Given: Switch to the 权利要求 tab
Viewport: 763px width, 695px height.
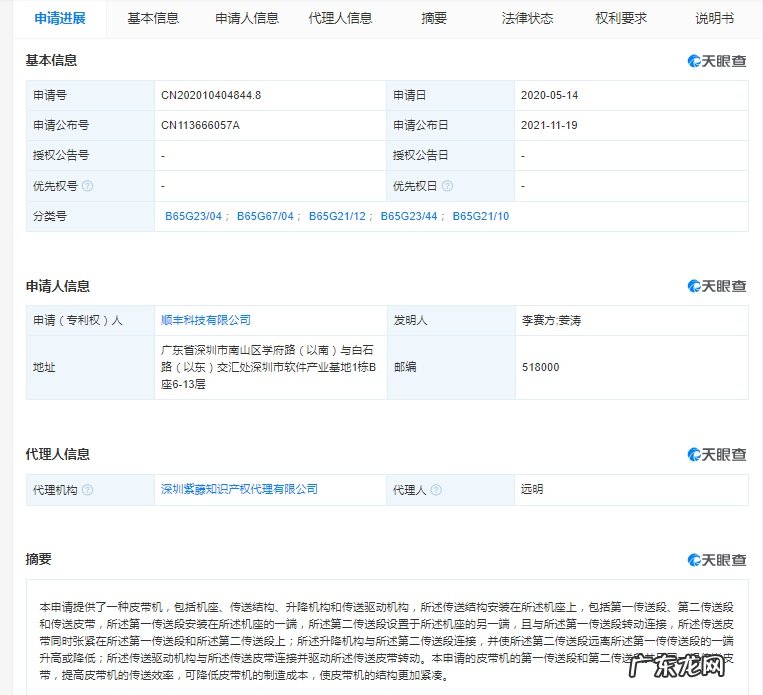Looking at the screenshot, I should [620, 18].
